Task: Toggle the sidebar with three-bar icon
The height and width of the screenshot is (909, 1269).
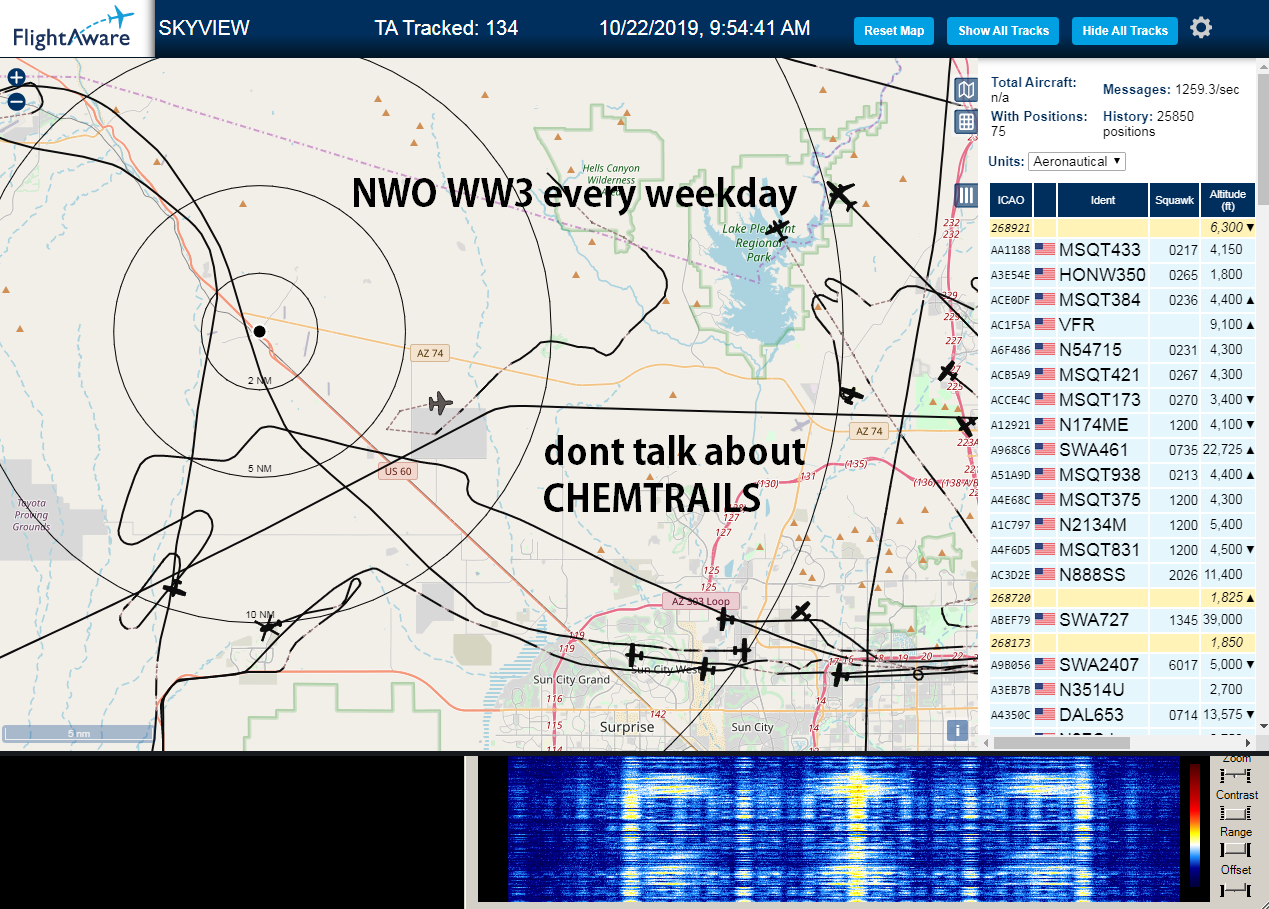Action: pyautogui.click(x=966, y=195)
